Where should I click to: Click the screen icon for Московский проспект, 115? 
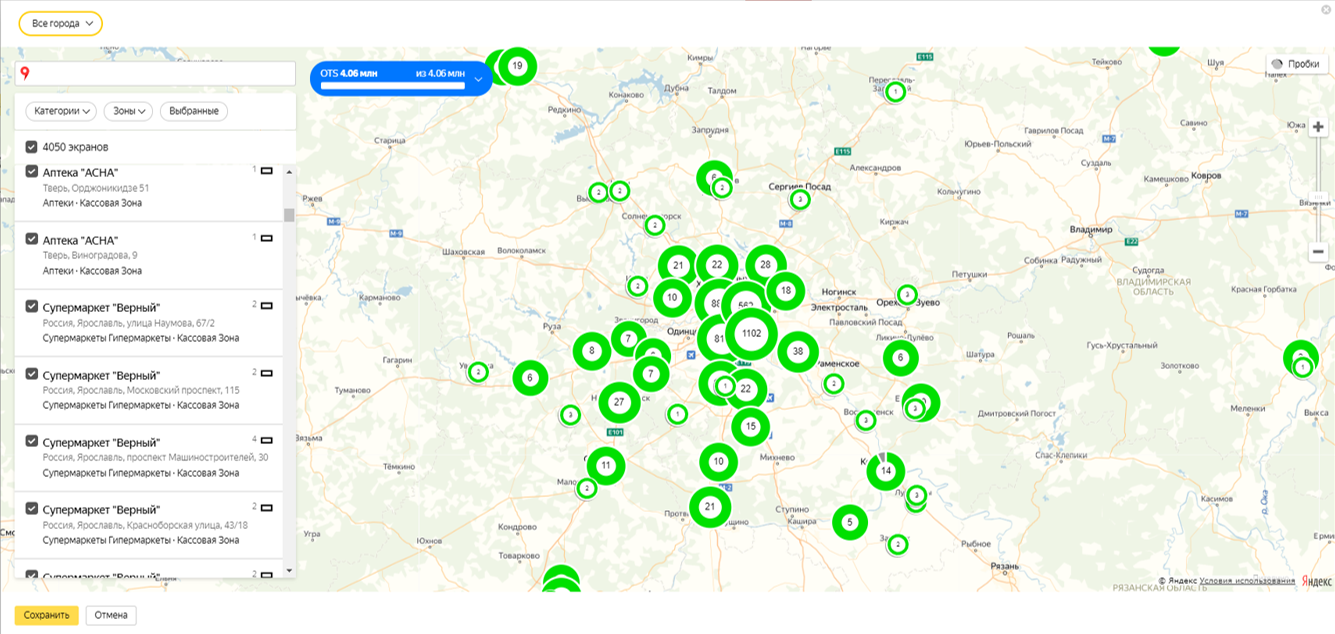[x=267, y=373]
